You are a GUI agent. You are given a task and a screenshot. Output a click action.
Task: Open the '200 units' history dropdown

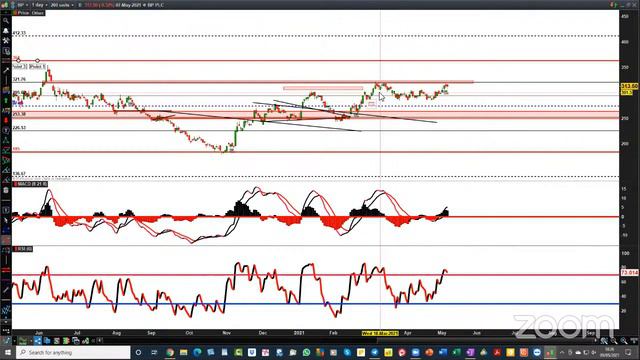62,5
